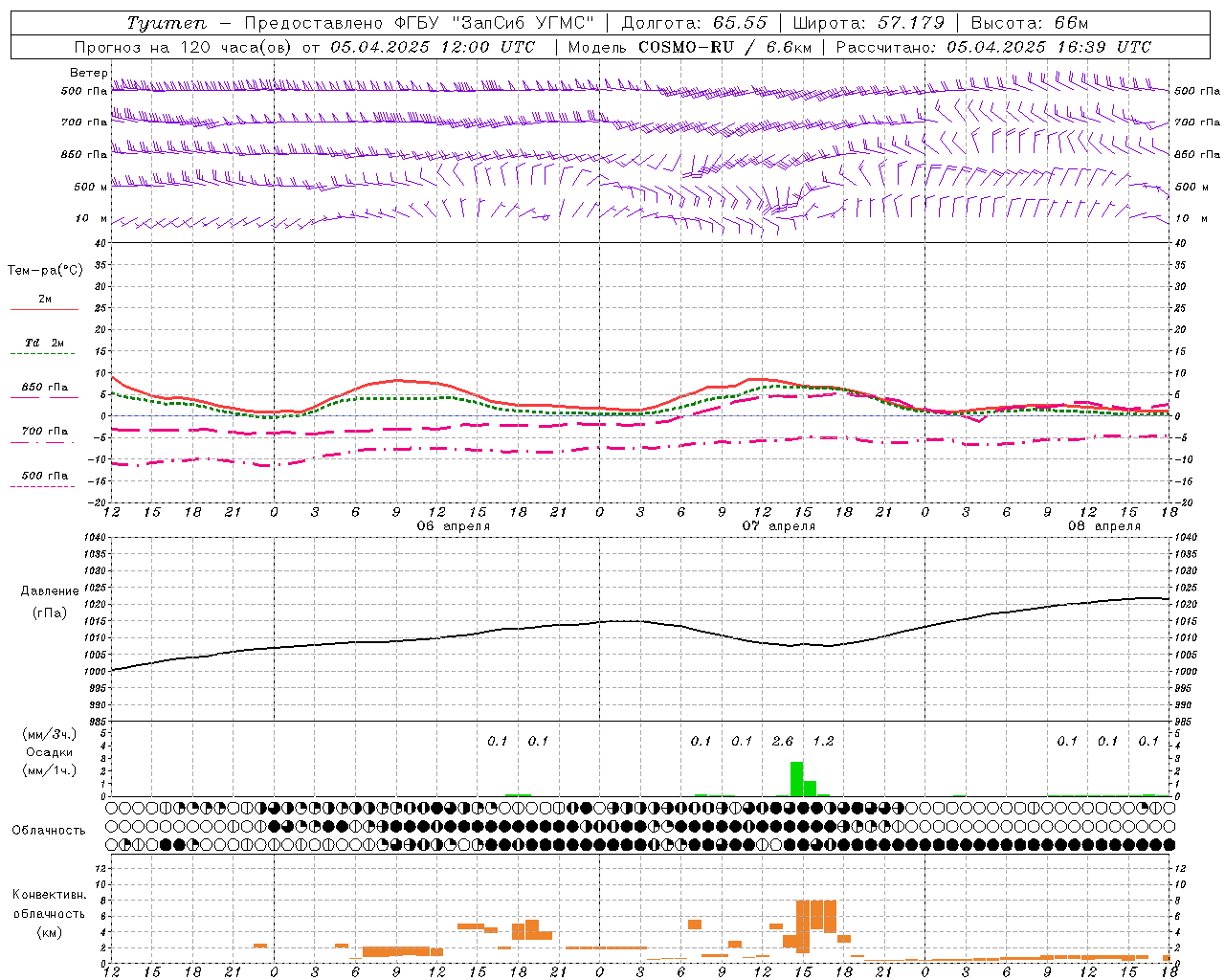1225x980 pixels.
Task: Click the "08 апреля" date label
Action: tap(1104, 526)
